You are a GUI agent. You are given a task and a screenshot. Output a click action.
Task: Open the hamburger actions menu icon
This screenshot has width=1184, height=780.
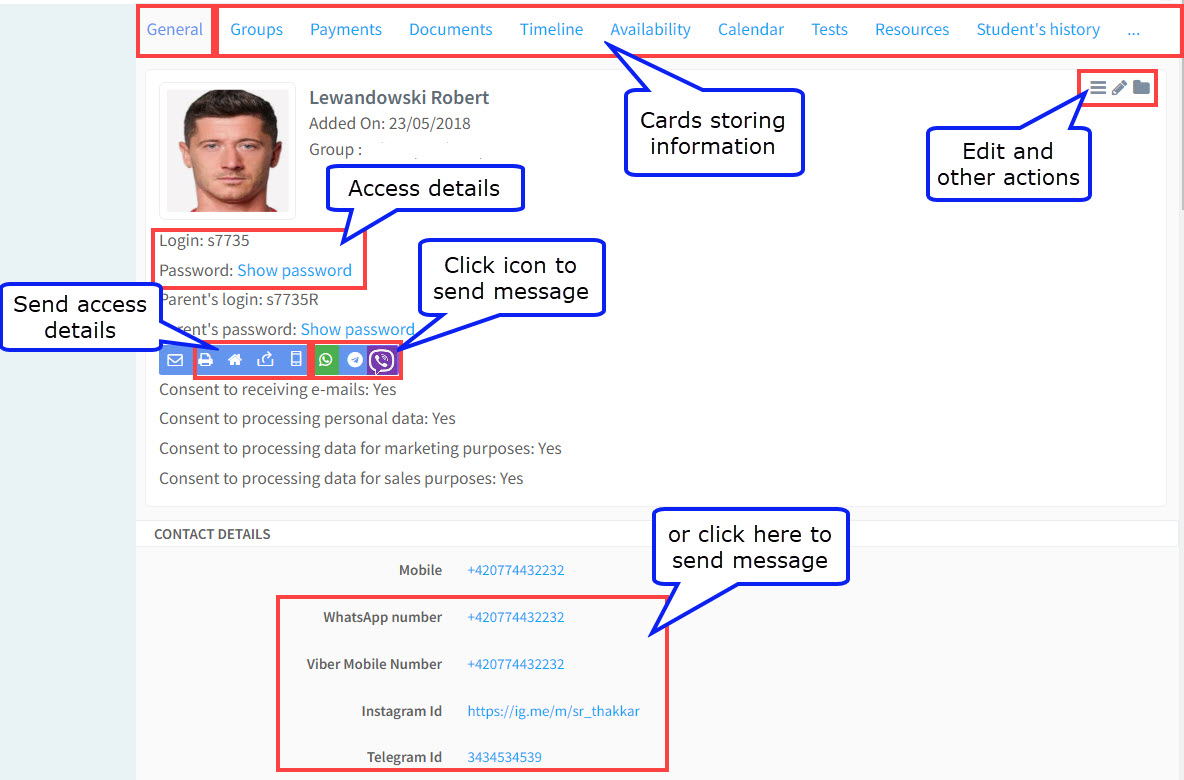[x=1098, y=88]
